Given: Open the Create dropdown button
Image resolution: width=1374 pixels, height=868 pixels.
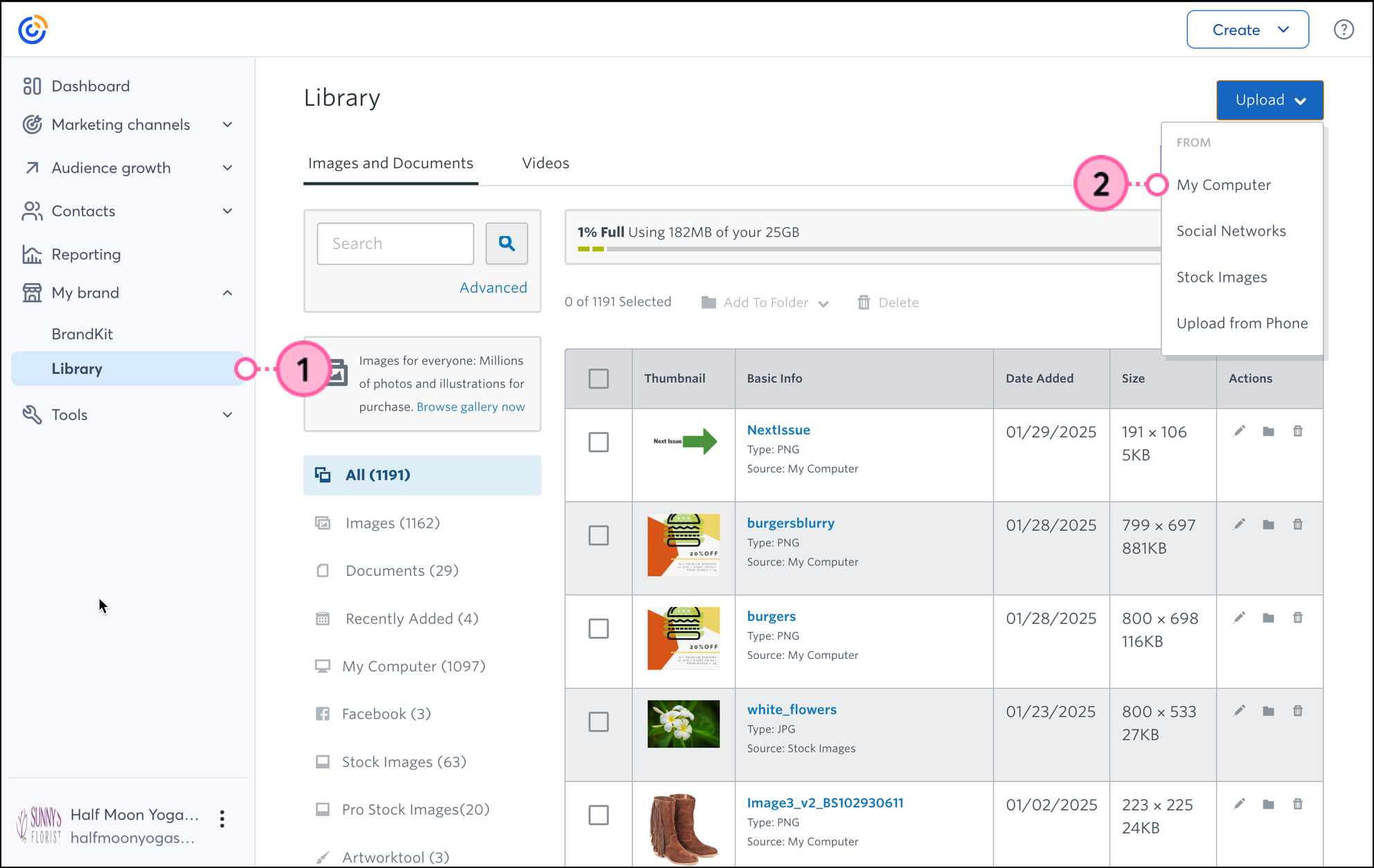Looking at the screenshot, I should (x=1247, y=30).
